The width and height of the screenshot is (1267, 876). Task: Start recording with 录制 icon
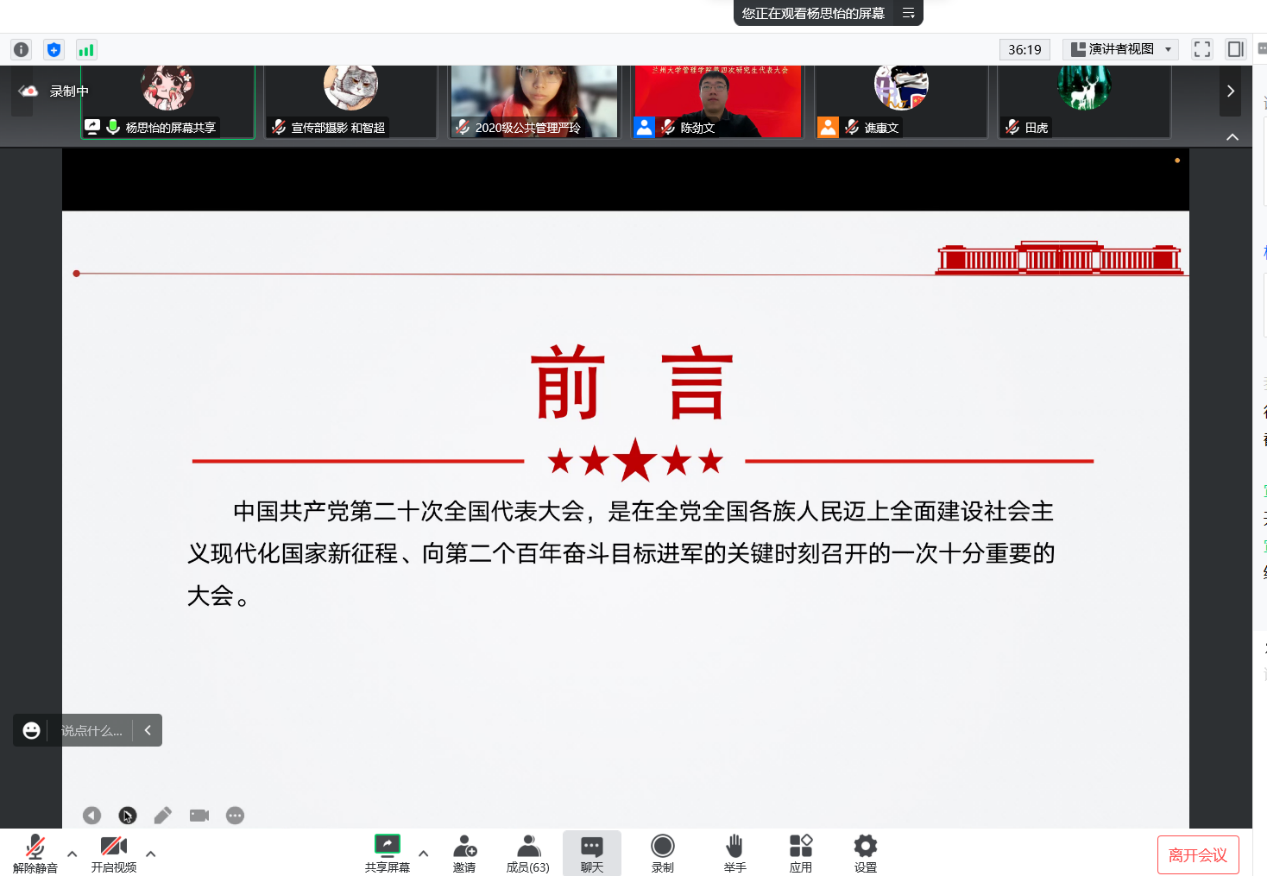[x=662, y=853]
